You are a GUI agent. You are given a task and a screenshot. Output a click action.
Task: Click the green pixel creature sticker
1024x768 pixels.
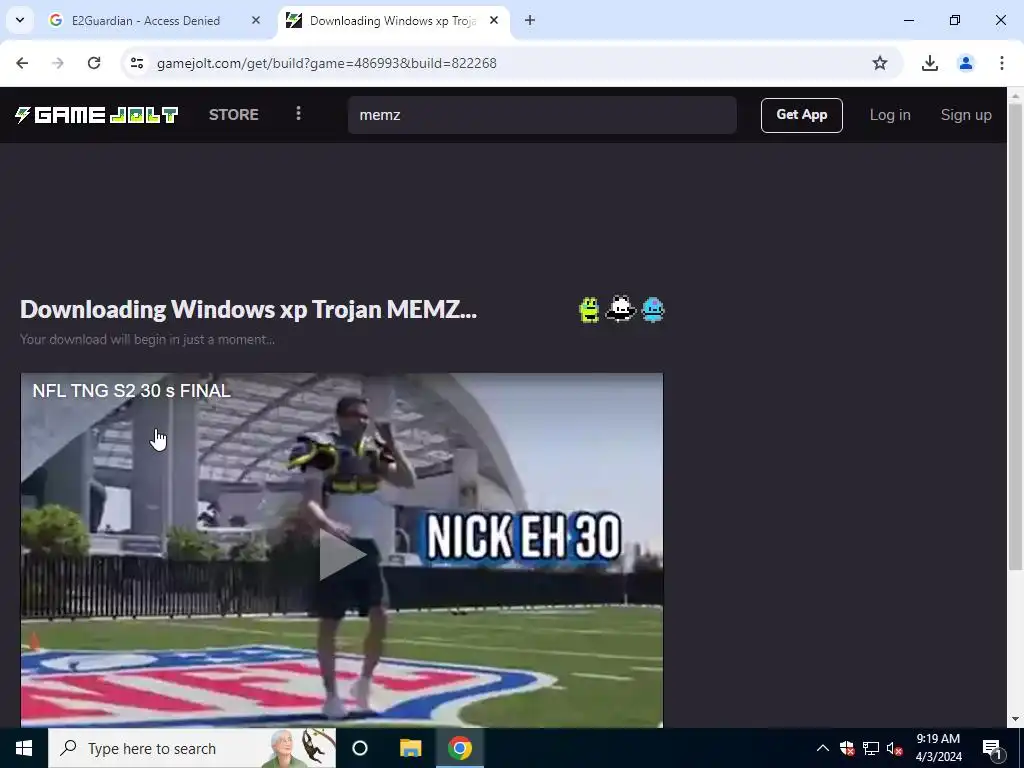coord(589,310)
